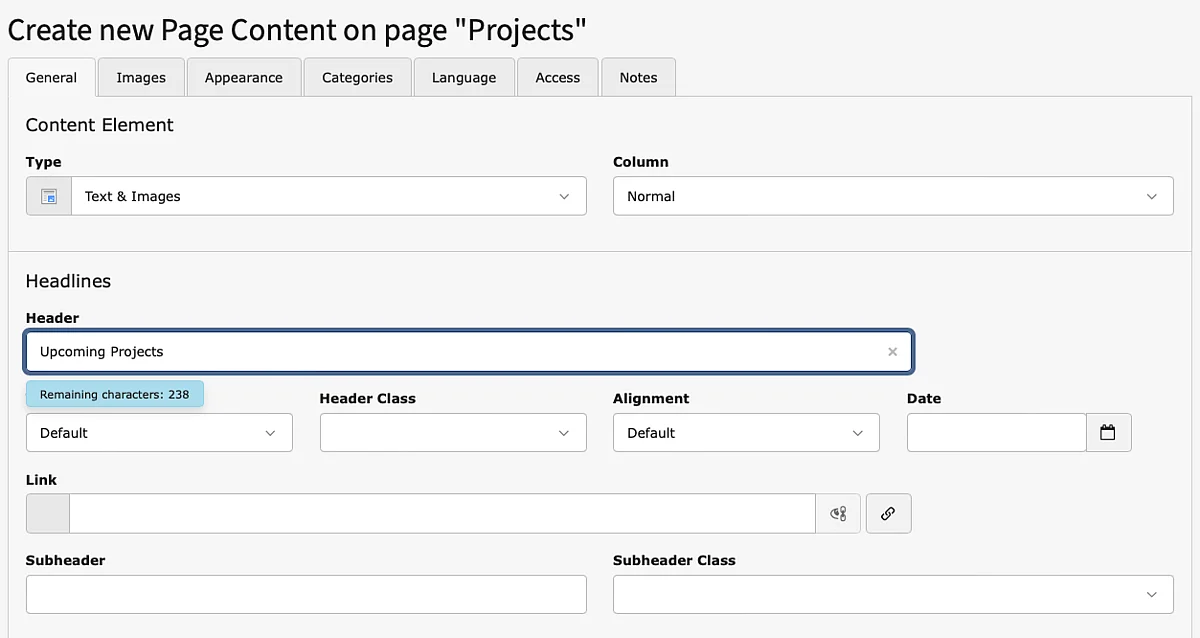This screenshot has height=638, width=1200.
Task: Expand the Alignment dropdown
Action: pos(746,433)
